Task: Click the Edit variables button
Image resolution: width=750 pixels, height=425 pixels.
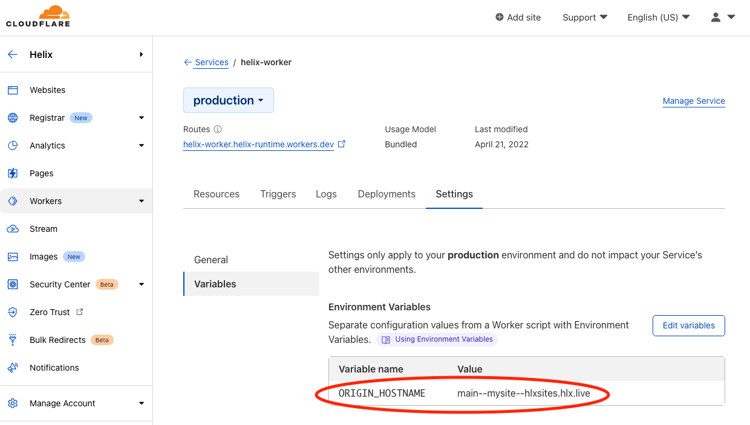Action: click(x=688, y=326)
